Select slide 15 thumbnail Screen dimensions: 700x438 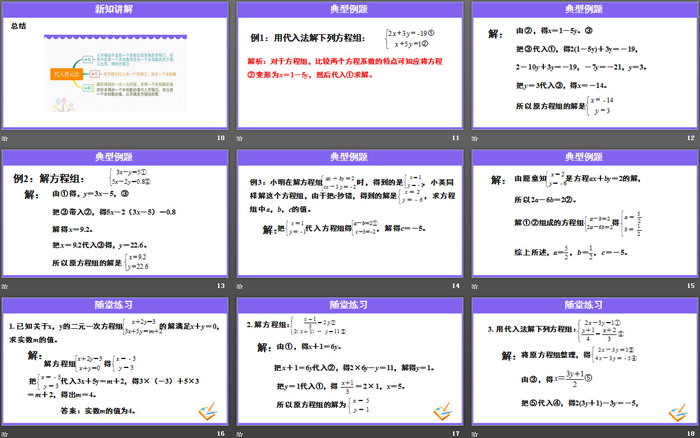point(583,215)
